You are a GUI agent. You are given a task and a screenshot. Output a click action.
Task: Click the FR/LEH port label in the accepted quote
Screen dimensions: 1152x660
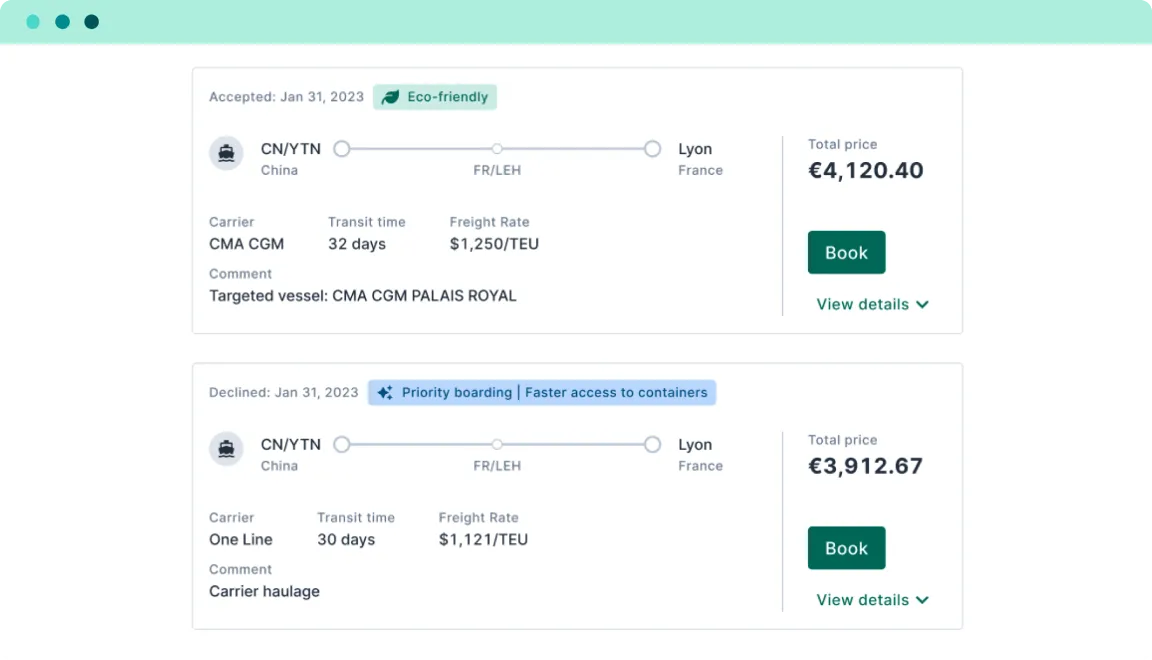point(497,171)
